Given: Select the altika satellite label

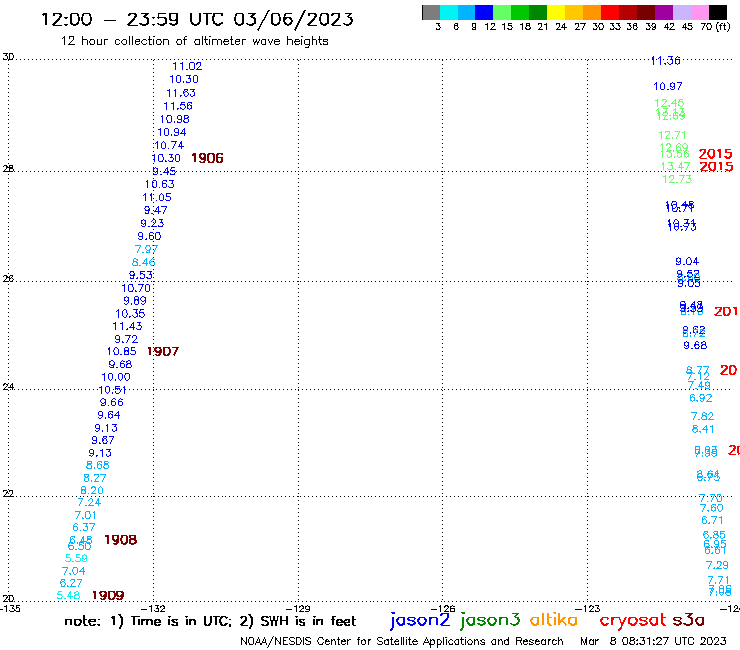Looking at the screenshot, I should [x=554, y=620].
